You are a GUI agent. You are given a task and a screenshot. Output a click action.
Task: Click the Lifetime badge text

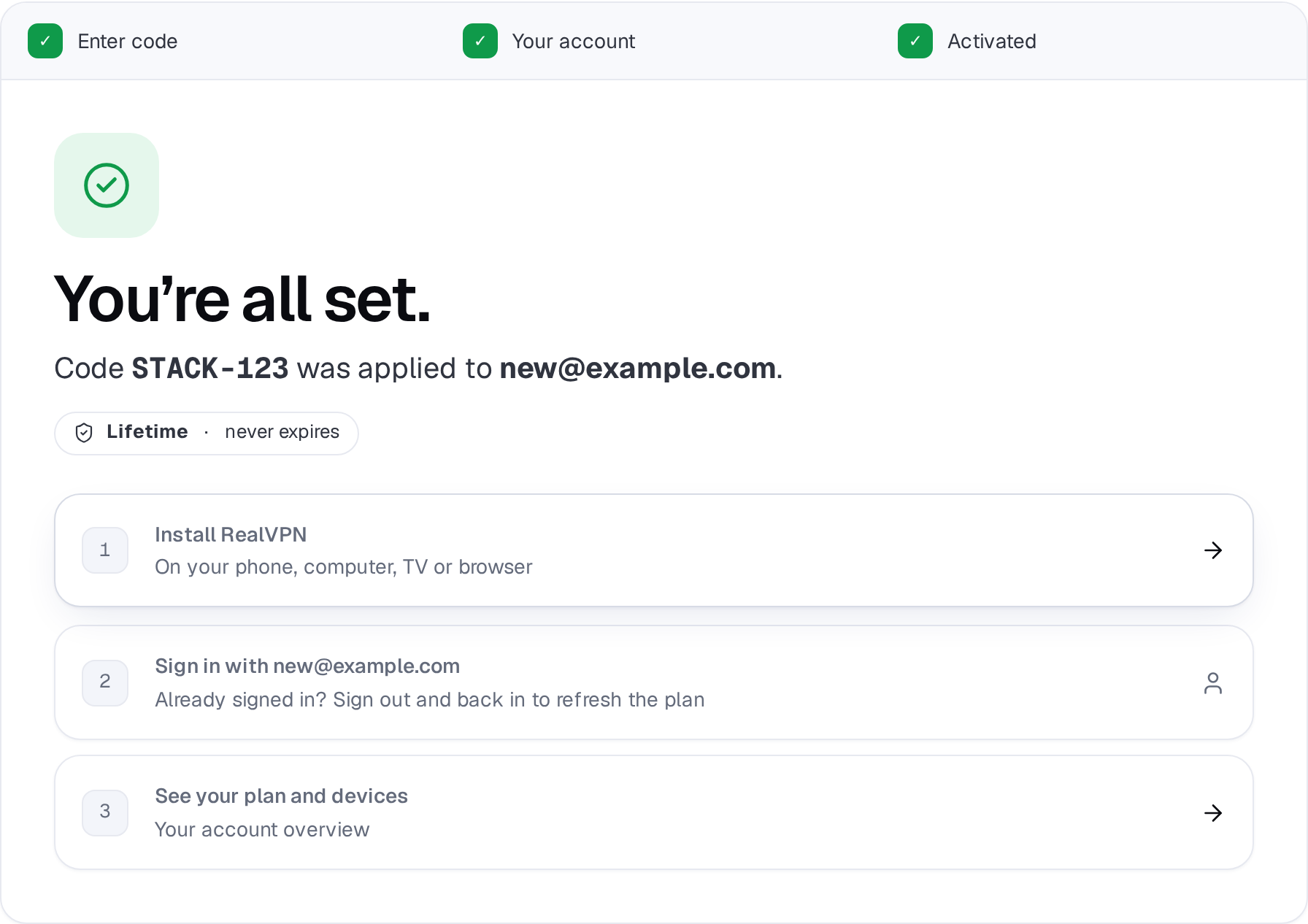tap(147, 432)
